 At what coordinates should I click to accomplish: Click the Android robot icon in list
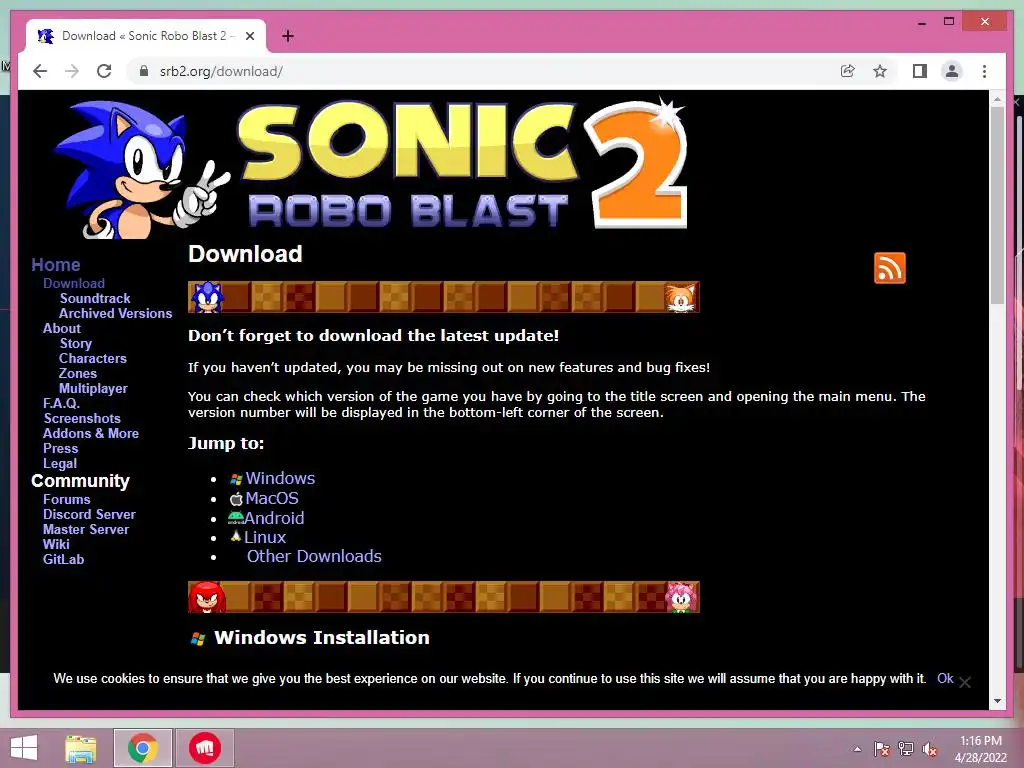[235, 518]
